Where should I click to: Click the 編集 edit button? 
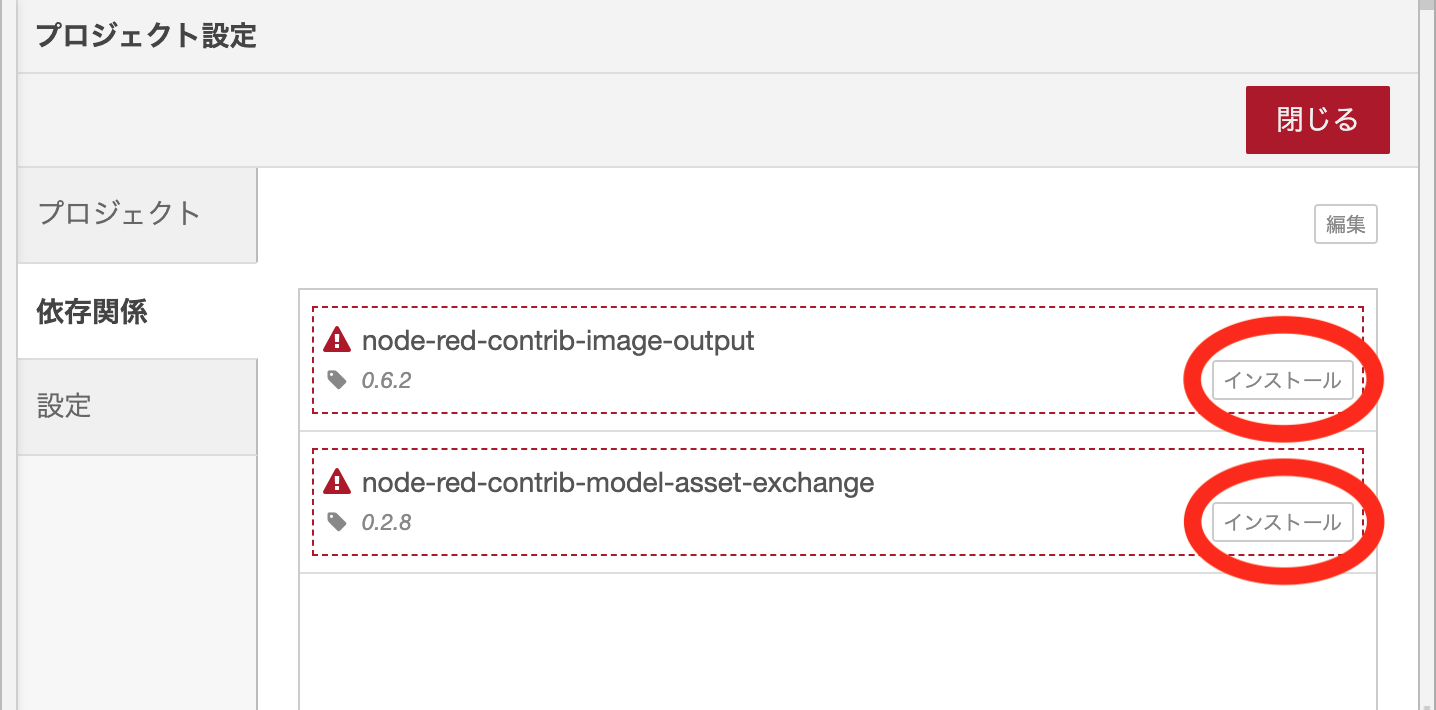[1346, 225]
